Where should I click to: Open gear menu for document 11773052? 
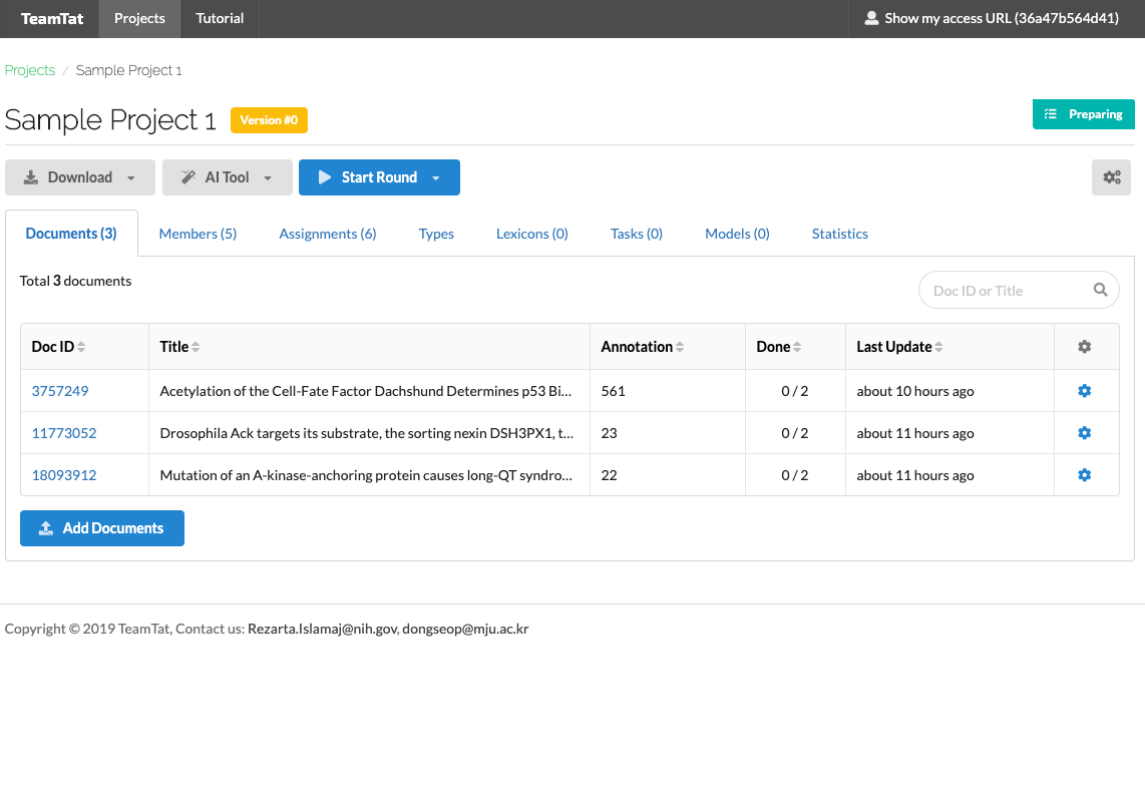(1084, 433)
